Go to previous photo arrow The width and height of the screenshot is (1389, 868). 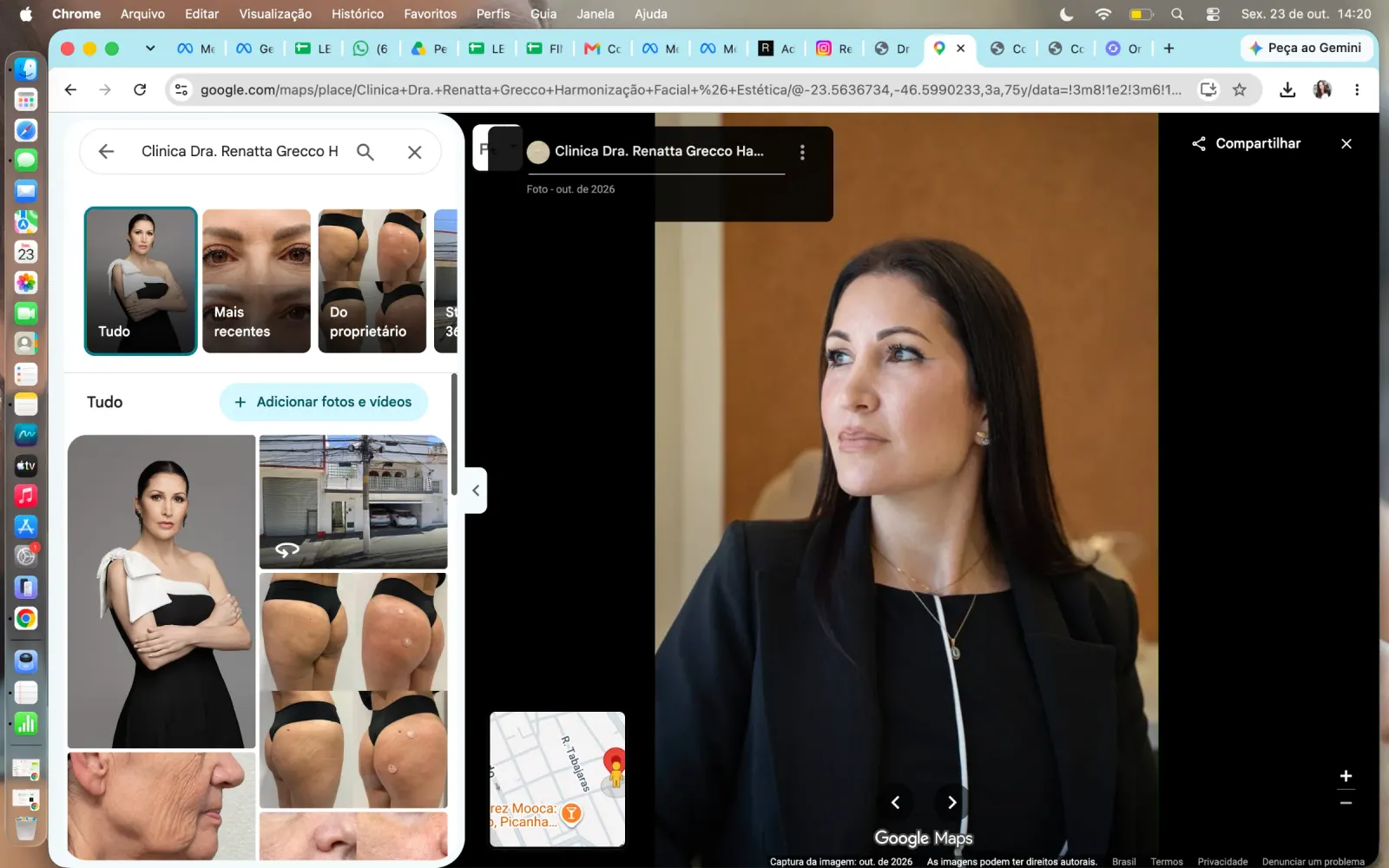point(895,802)
